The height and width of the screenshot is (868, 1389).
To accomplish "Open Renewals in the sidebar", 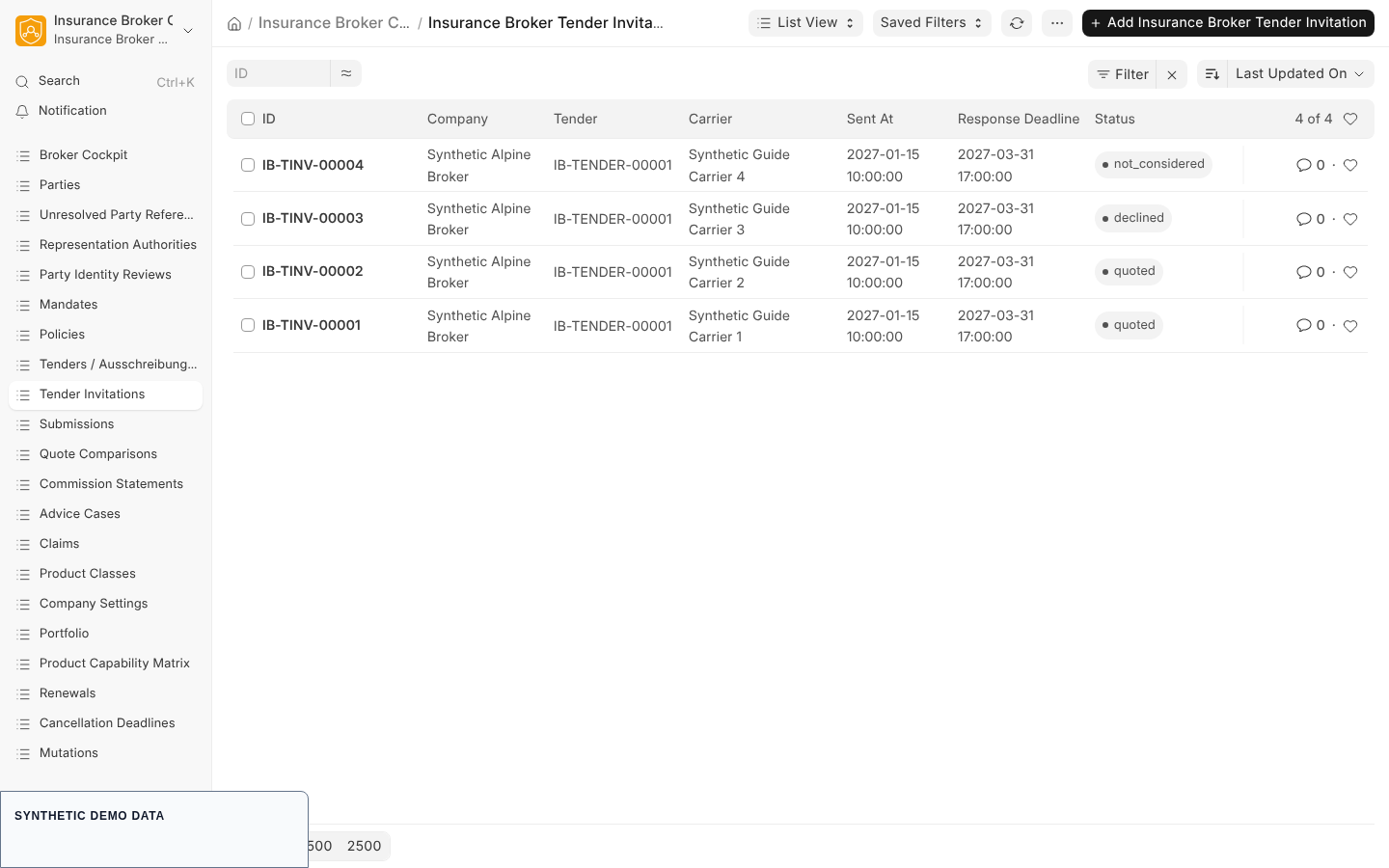I will [x=106, y=693].
